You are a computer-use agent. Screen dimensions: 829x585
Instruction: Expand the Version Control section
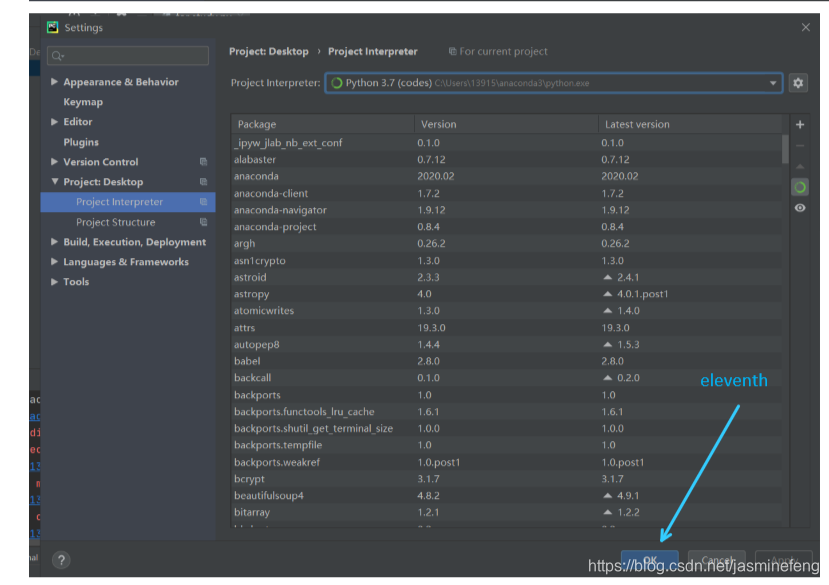[54, 161]
